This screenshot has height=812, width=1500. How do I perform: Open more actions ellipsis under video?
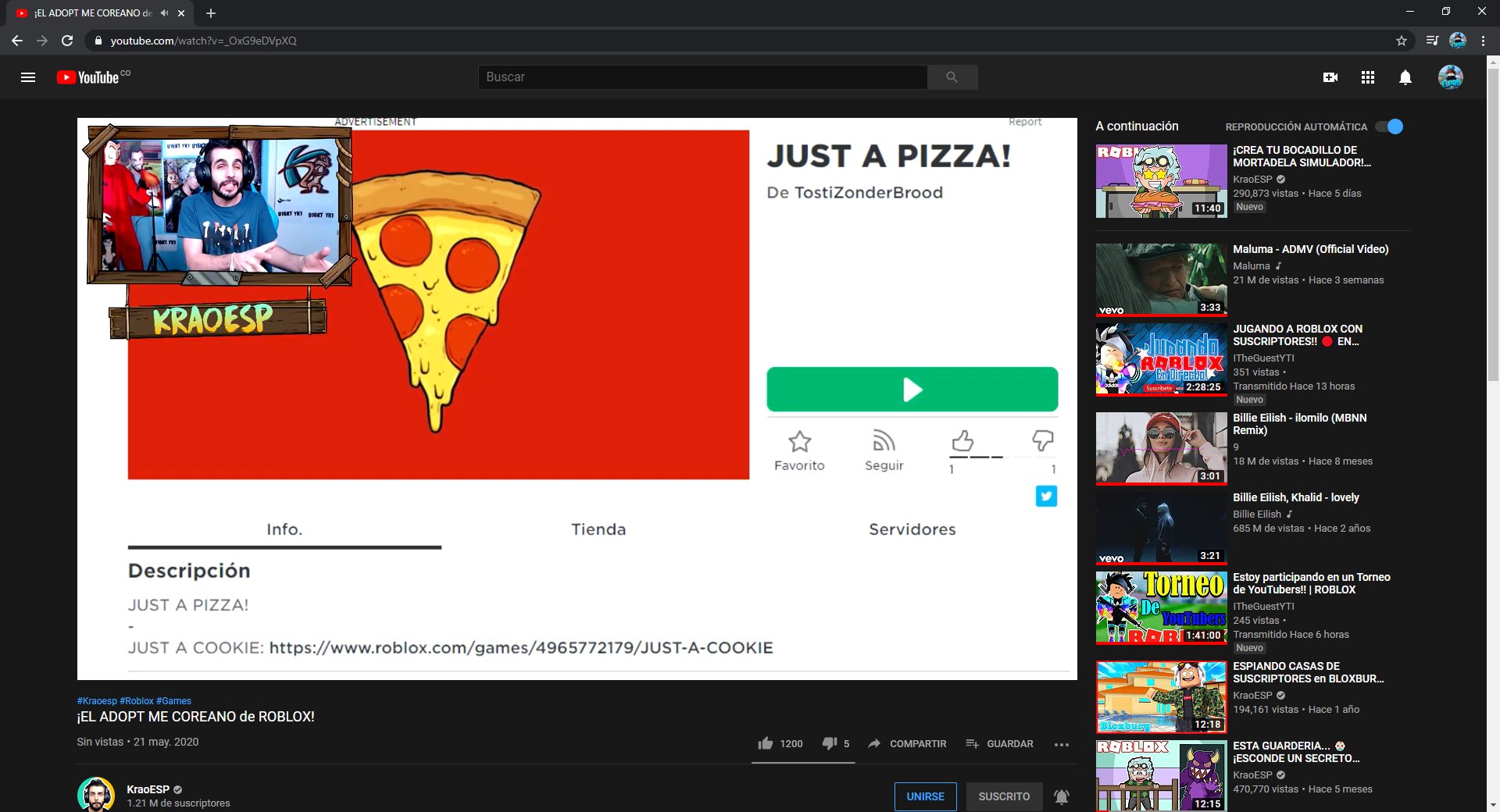(x=1061, y=744)
